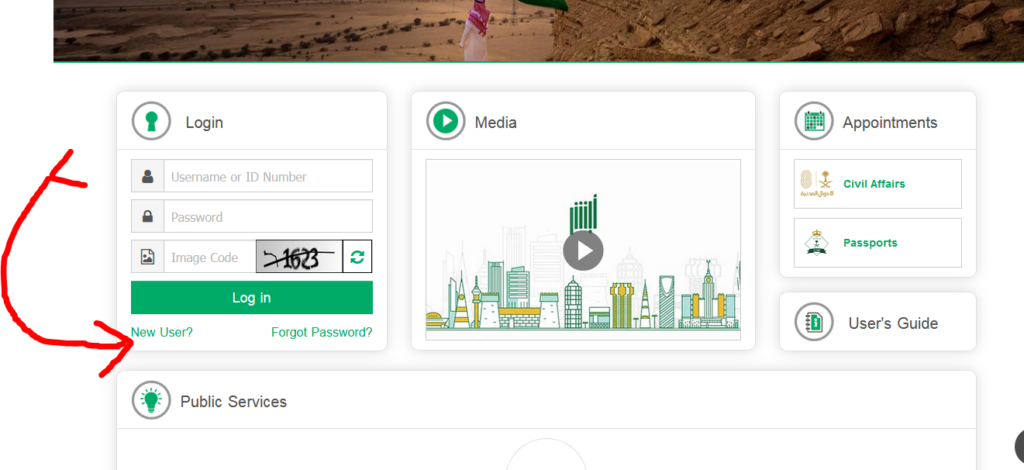Click the padlock icon beside Password
The height and width of the screenshot is (470, 1024).
pyautogui.click(x=148, y=217)
